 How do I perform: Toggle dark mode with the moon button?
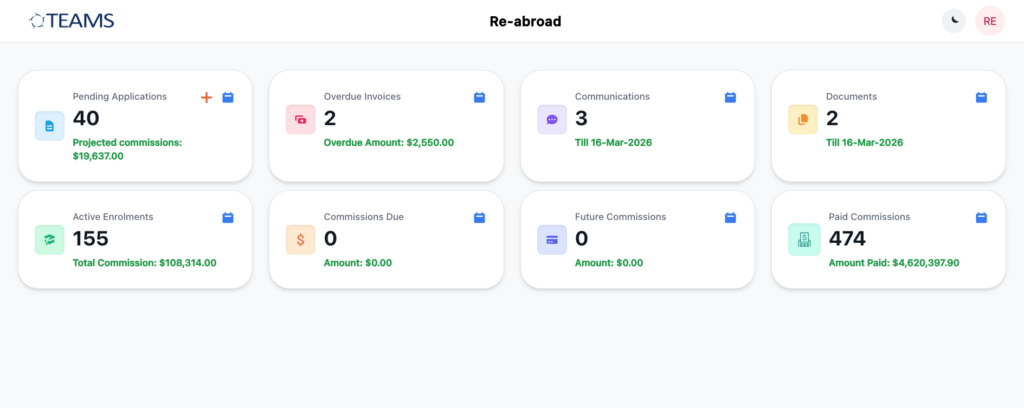click(x=954, y=20)
